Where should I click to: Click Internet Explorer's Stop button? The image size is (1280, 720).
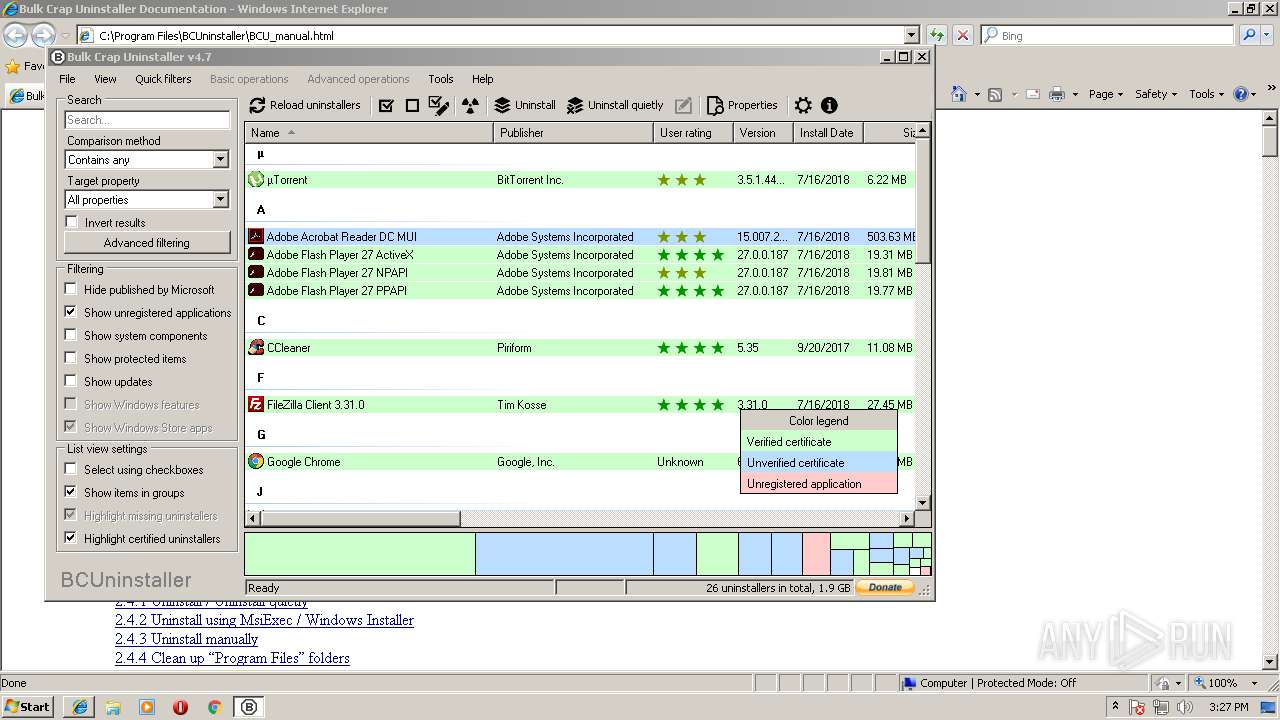962,35
